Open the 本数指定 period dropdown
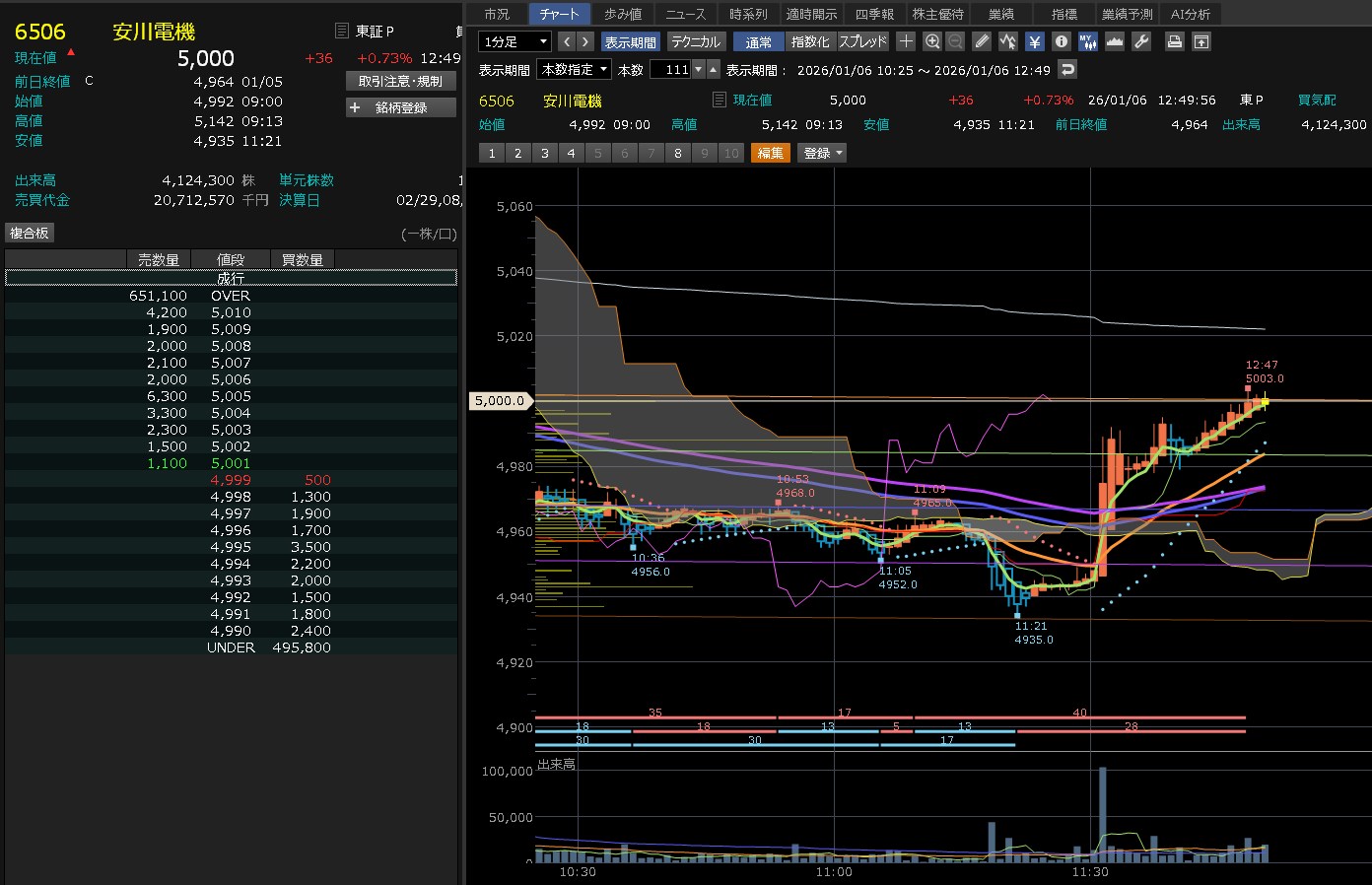Image resolution: width=1372 pixels, height=885 pixels. pyautogui.click(x=574, y=69)
